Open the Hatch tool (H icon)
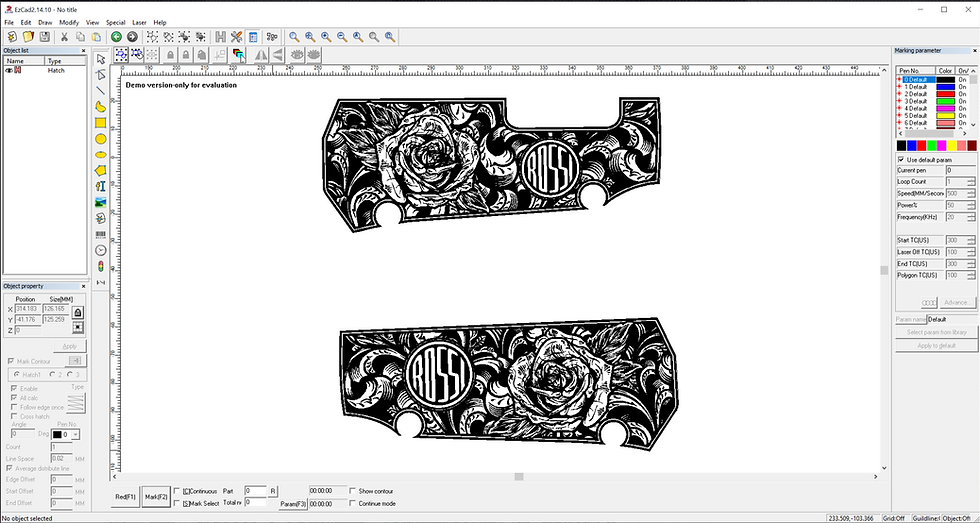Screen dimensions: 980x523 coord(221,37)
